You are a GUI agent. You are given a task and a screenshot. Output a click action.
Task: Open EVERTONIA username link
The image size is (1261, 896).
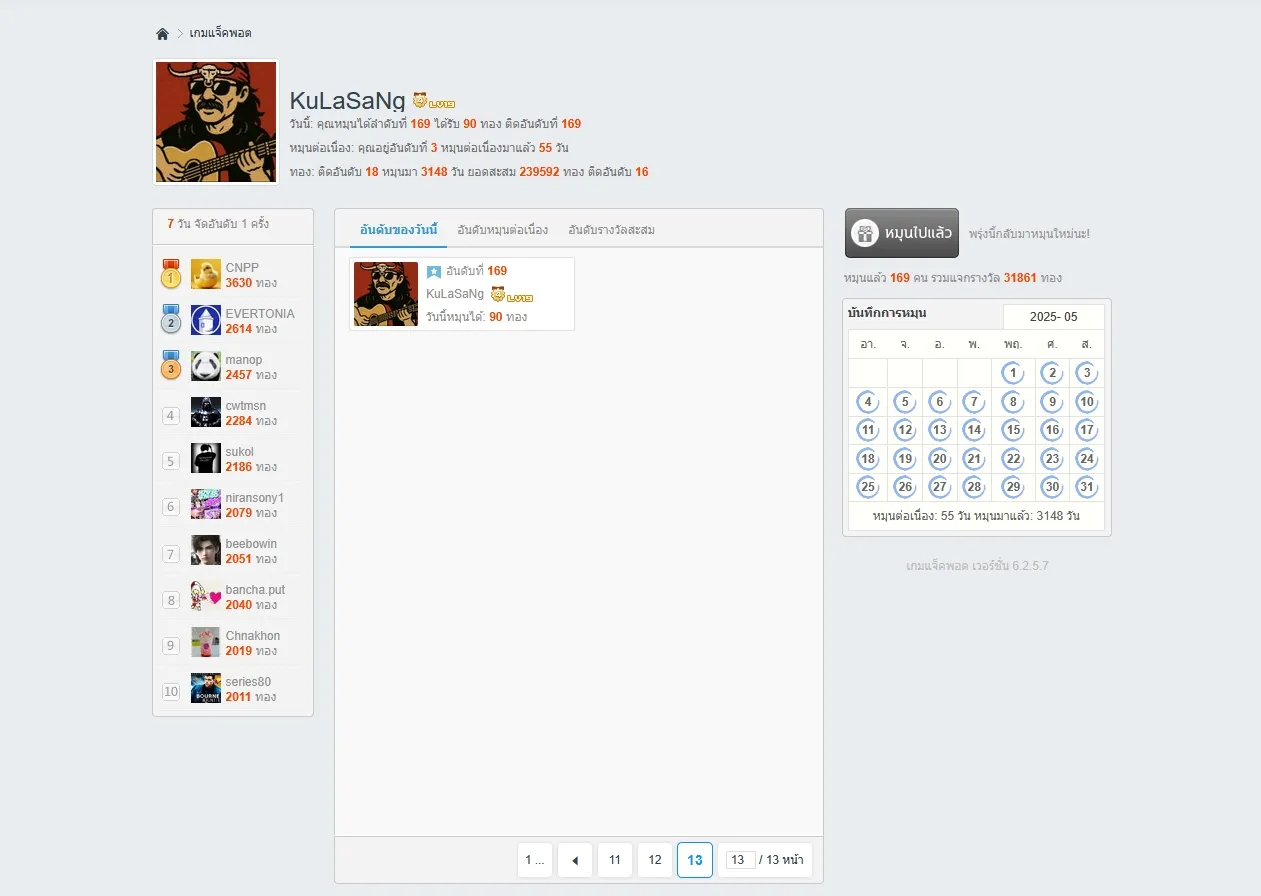(x=260, y=314)
